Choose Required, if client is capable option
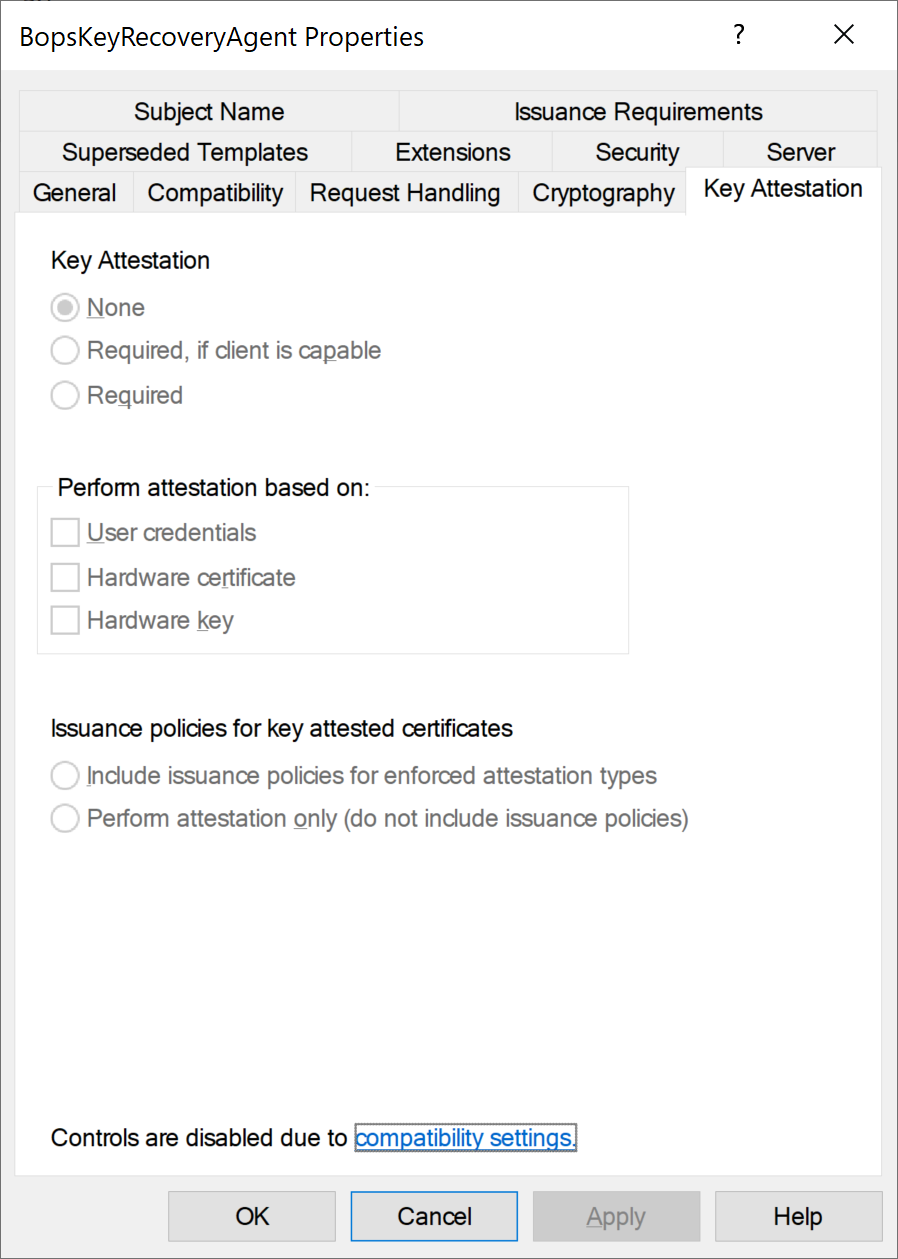 65,351
